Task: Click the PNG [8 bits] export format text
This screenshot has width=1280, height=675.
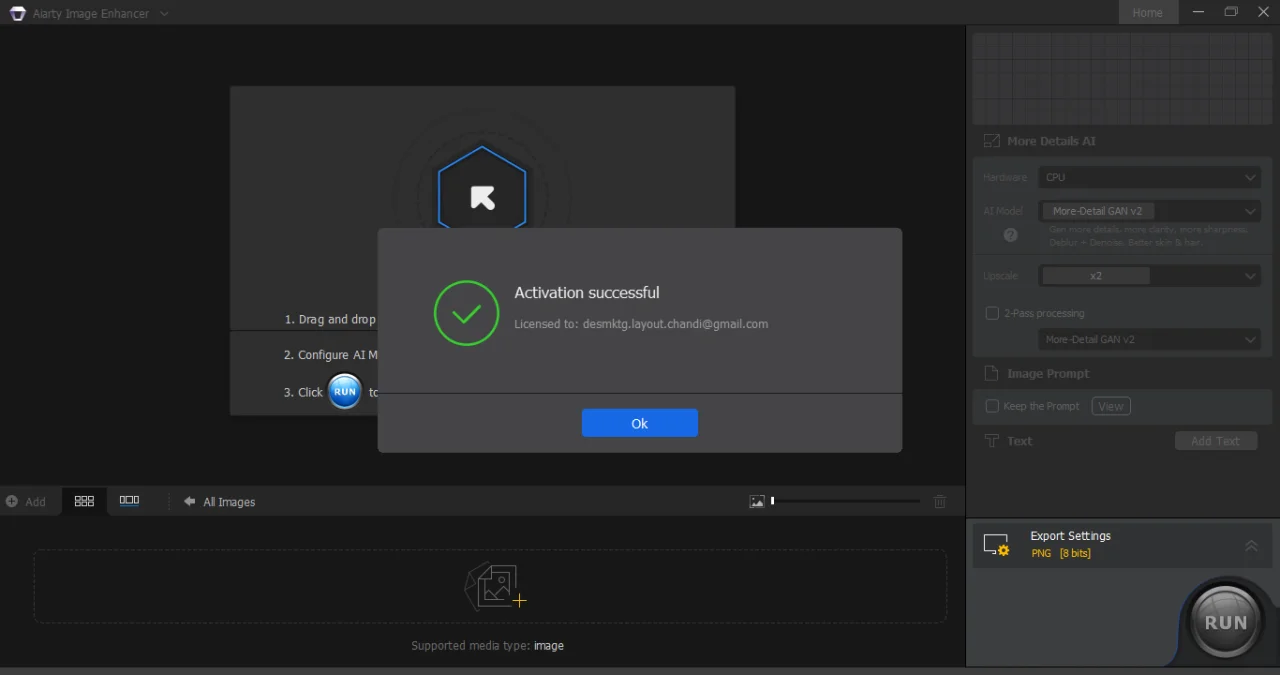Action: coord(1061,553)
